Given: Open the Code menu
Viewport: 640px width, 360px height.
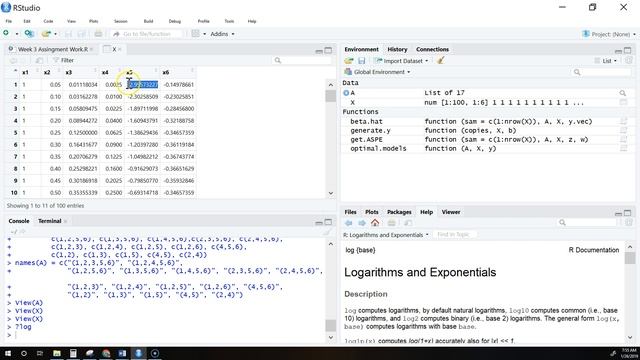Looking at the screenshot, I should point(48,21).
